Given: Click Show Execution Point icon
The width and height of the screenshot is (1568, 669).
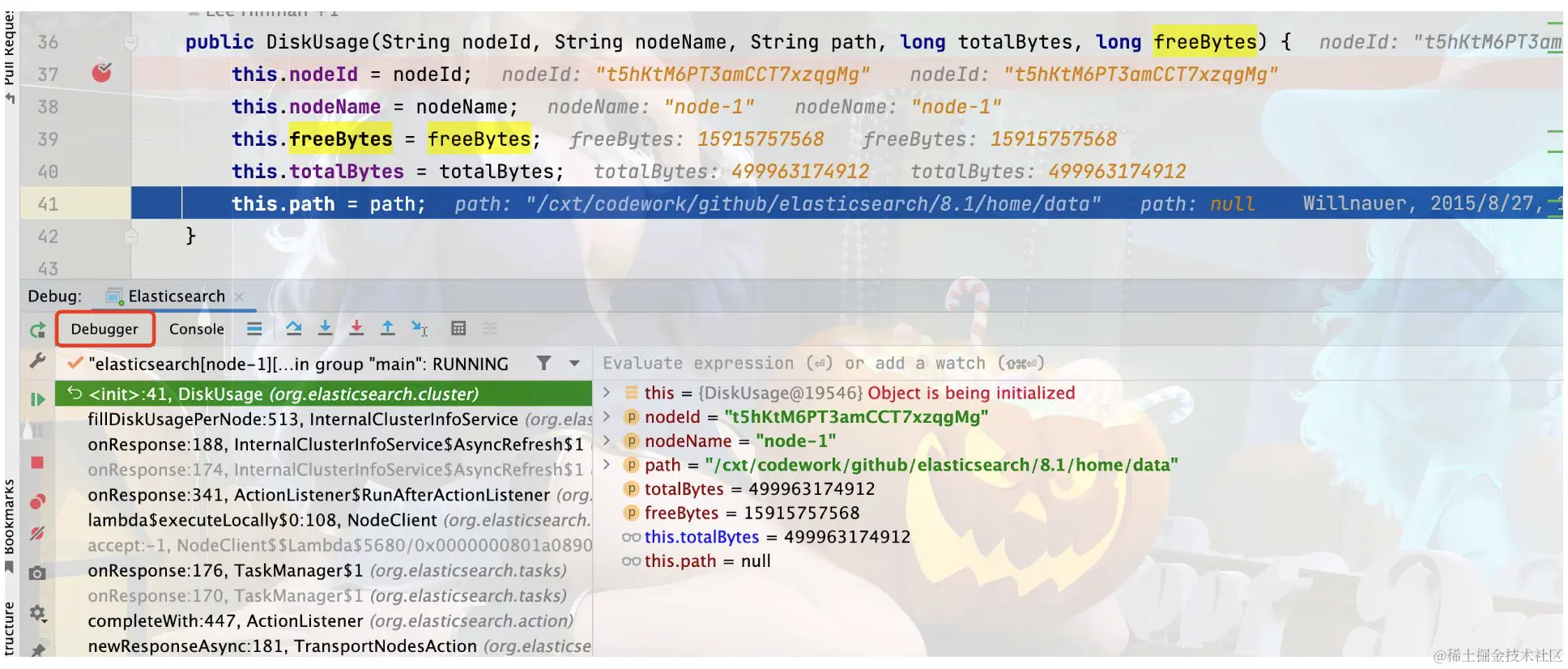Looking at the screenshot, I should tap(254, 329).
